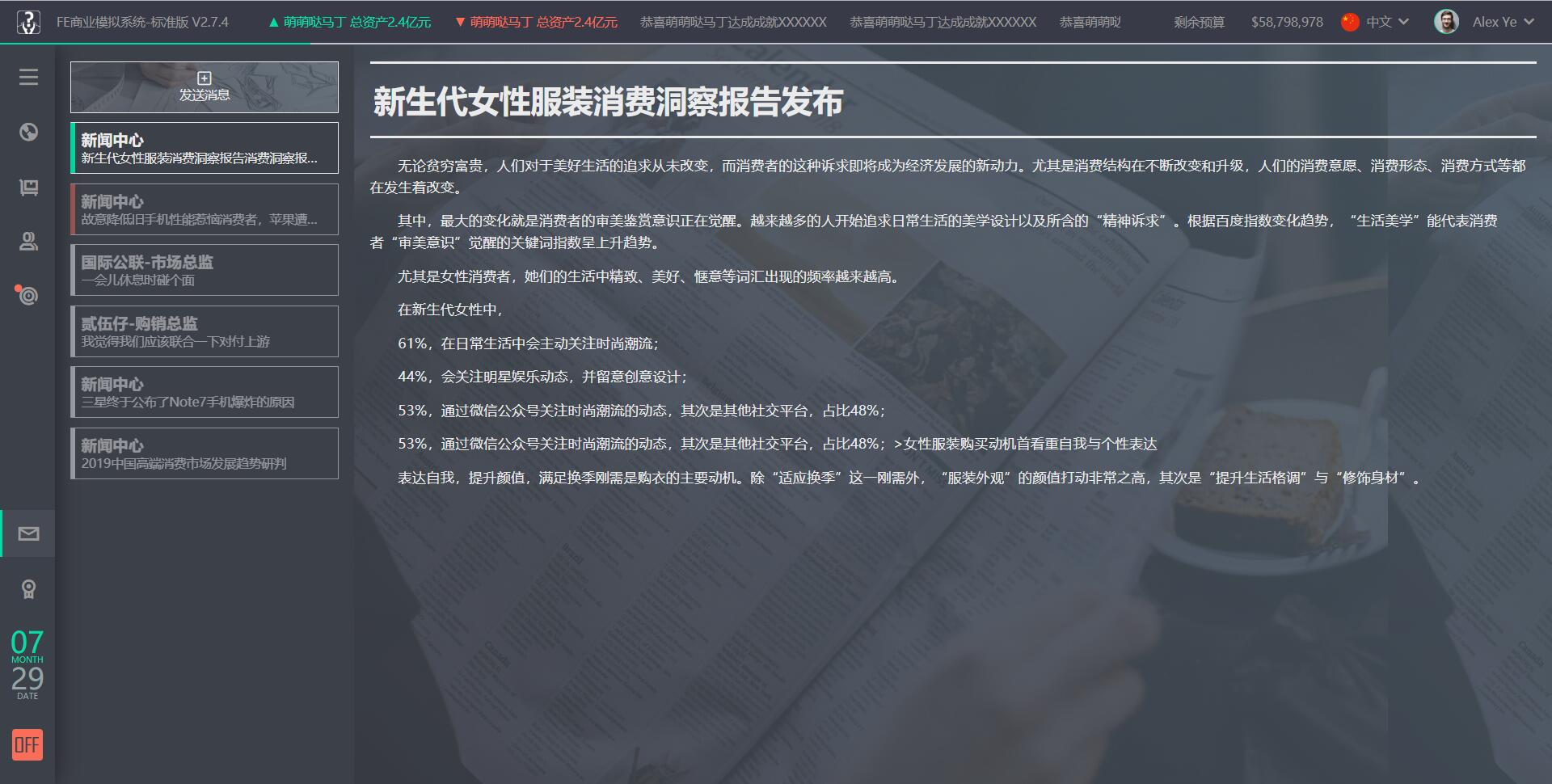Click the red falling 萌萌哒马丁 ticker entry
1552x784 pixels.
[536, 22]
